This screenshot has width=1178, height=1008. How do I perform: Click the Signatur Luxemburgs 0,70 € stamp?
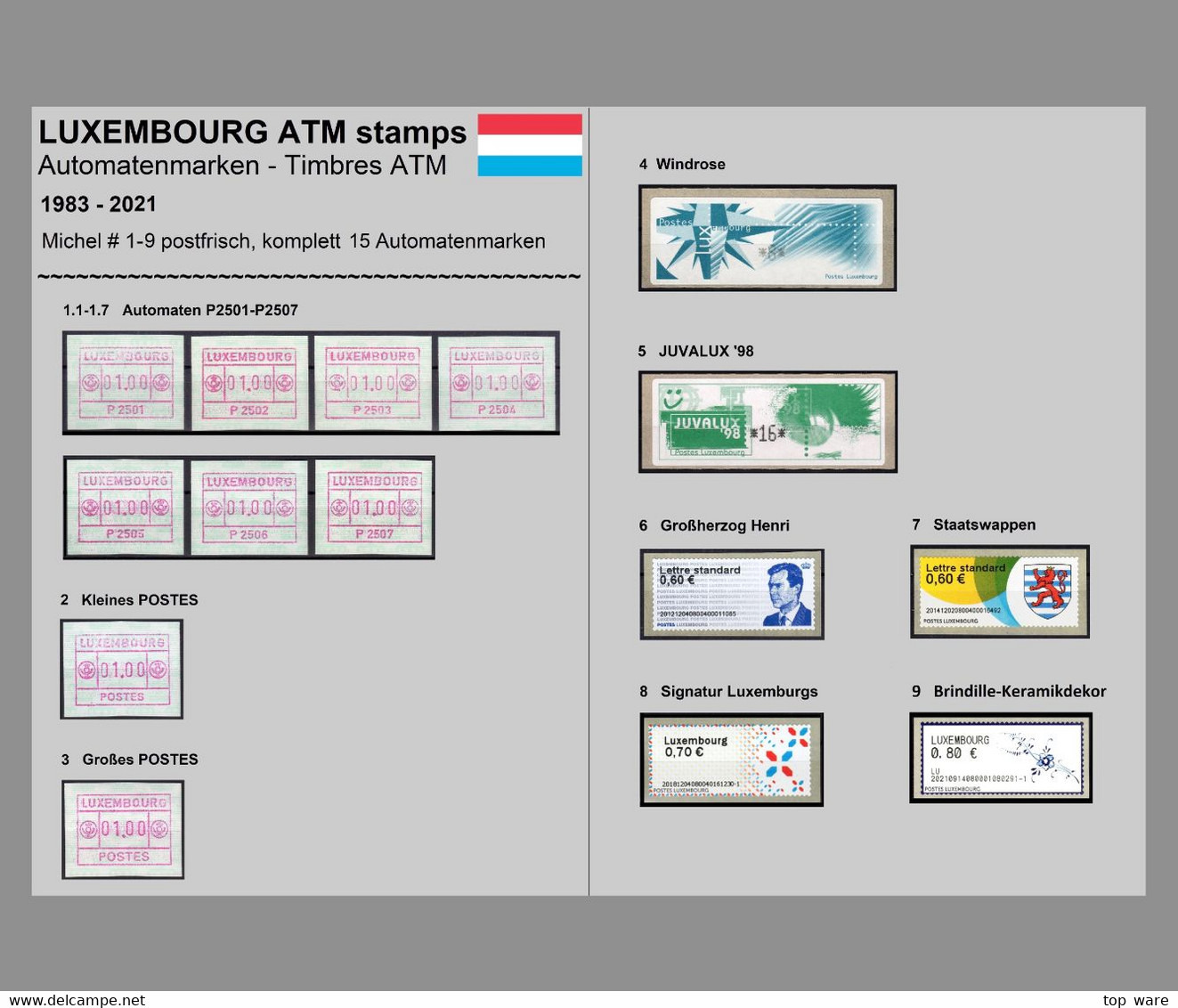pos(732,760)
